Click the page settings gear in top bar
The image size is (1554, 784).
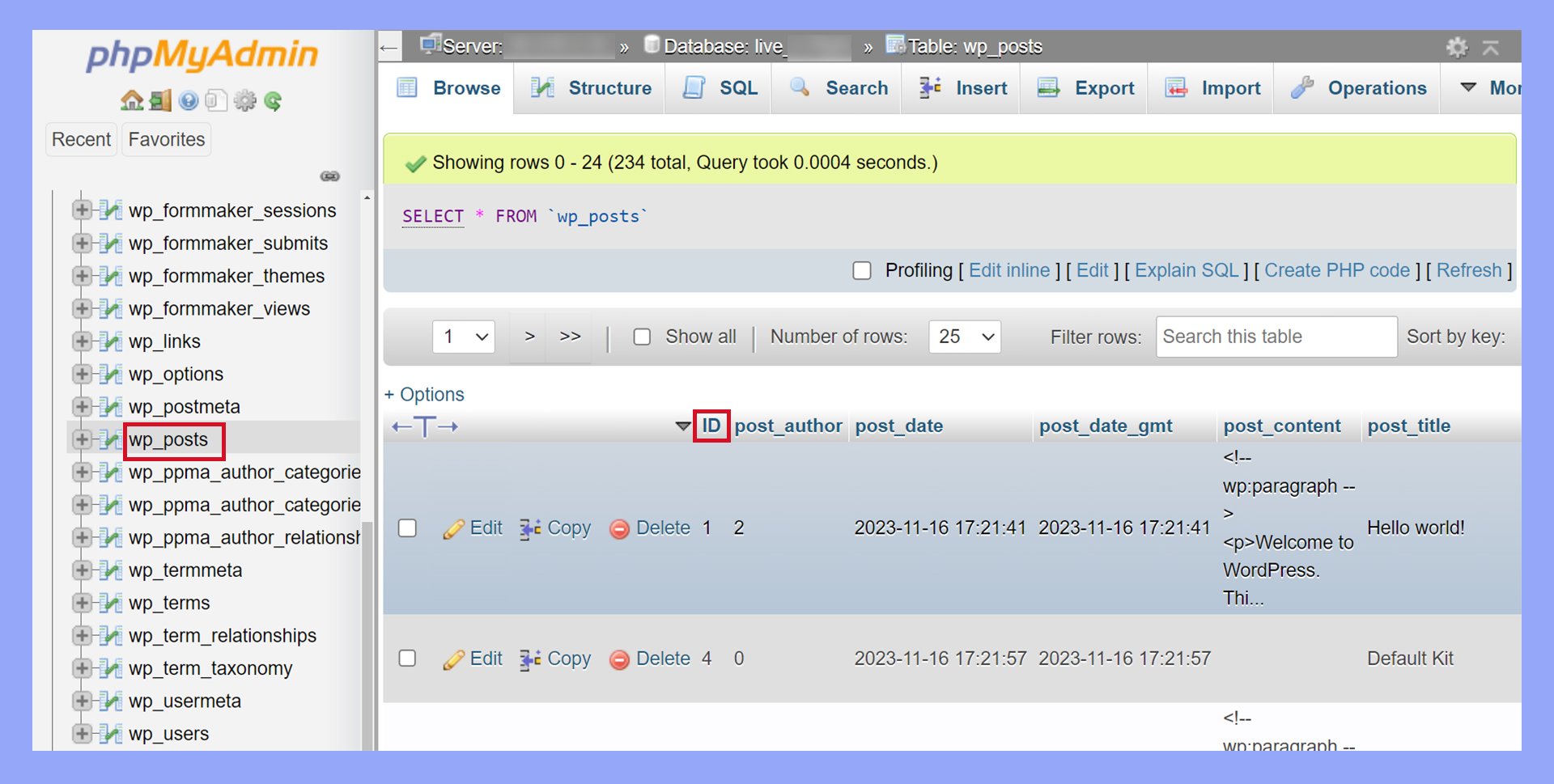(x=1457, y=47)
